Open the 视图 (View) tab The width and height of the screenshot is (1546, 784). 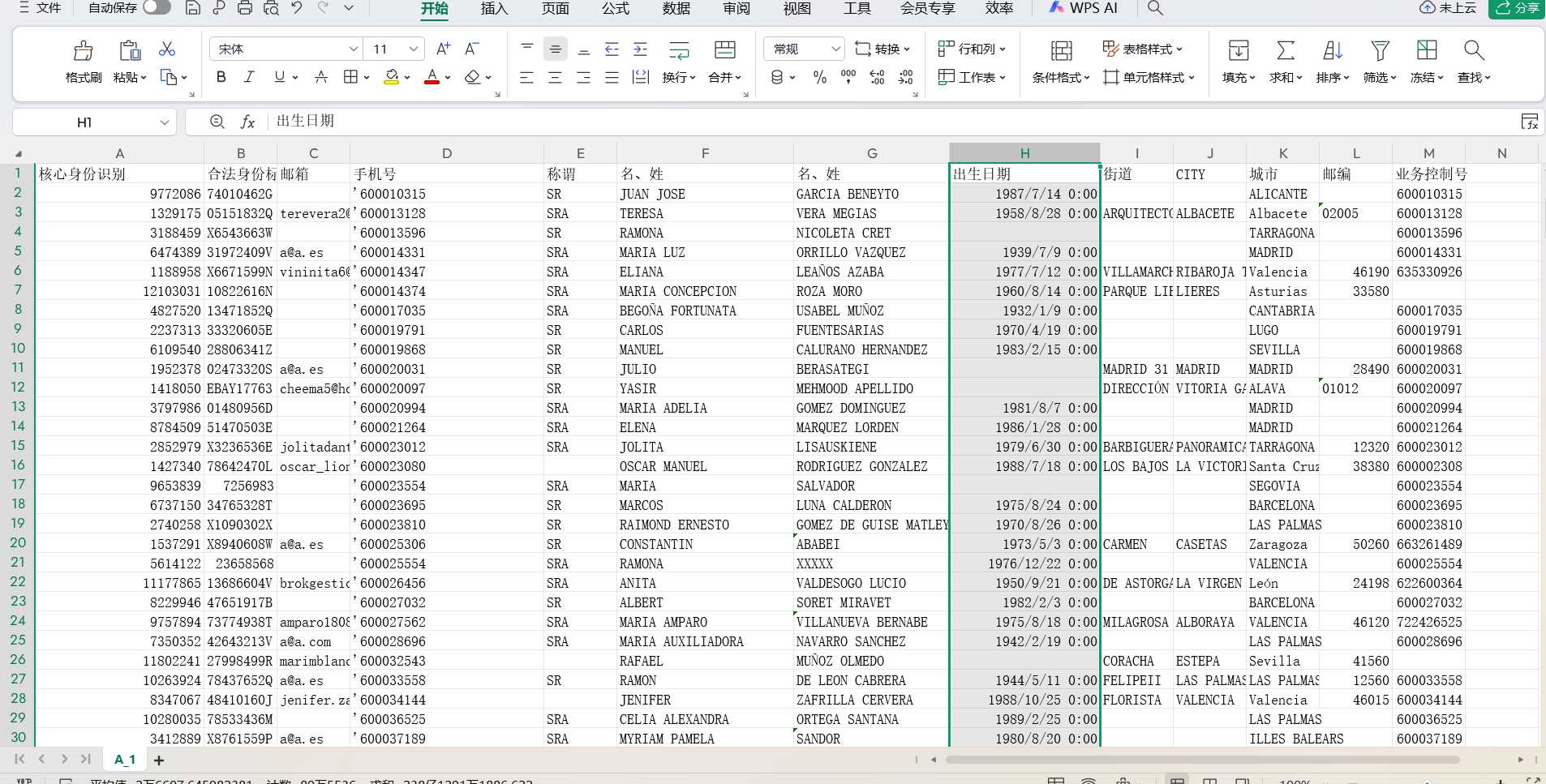pos(797,8)
